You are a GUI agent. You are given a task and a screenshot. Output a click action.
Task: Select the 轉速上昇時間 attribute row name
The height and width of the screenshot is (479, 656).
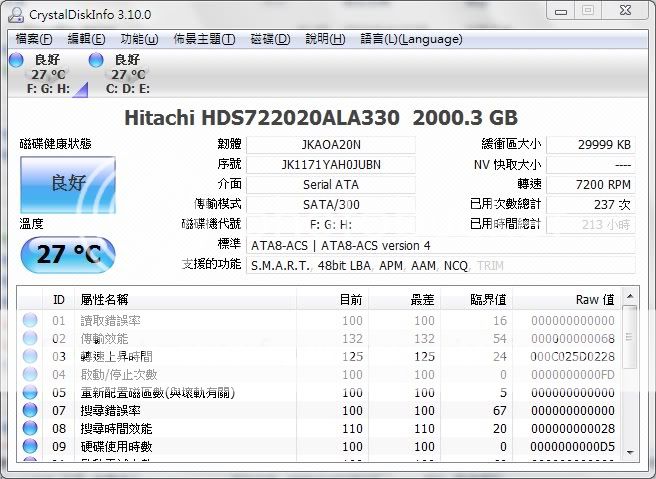[116, 357]
